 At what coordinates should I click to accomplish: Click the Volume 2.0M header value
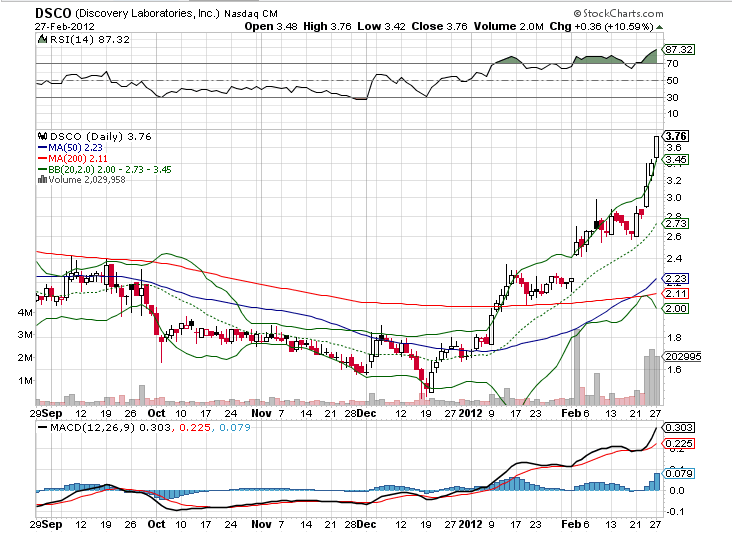[x=508, y=27]
